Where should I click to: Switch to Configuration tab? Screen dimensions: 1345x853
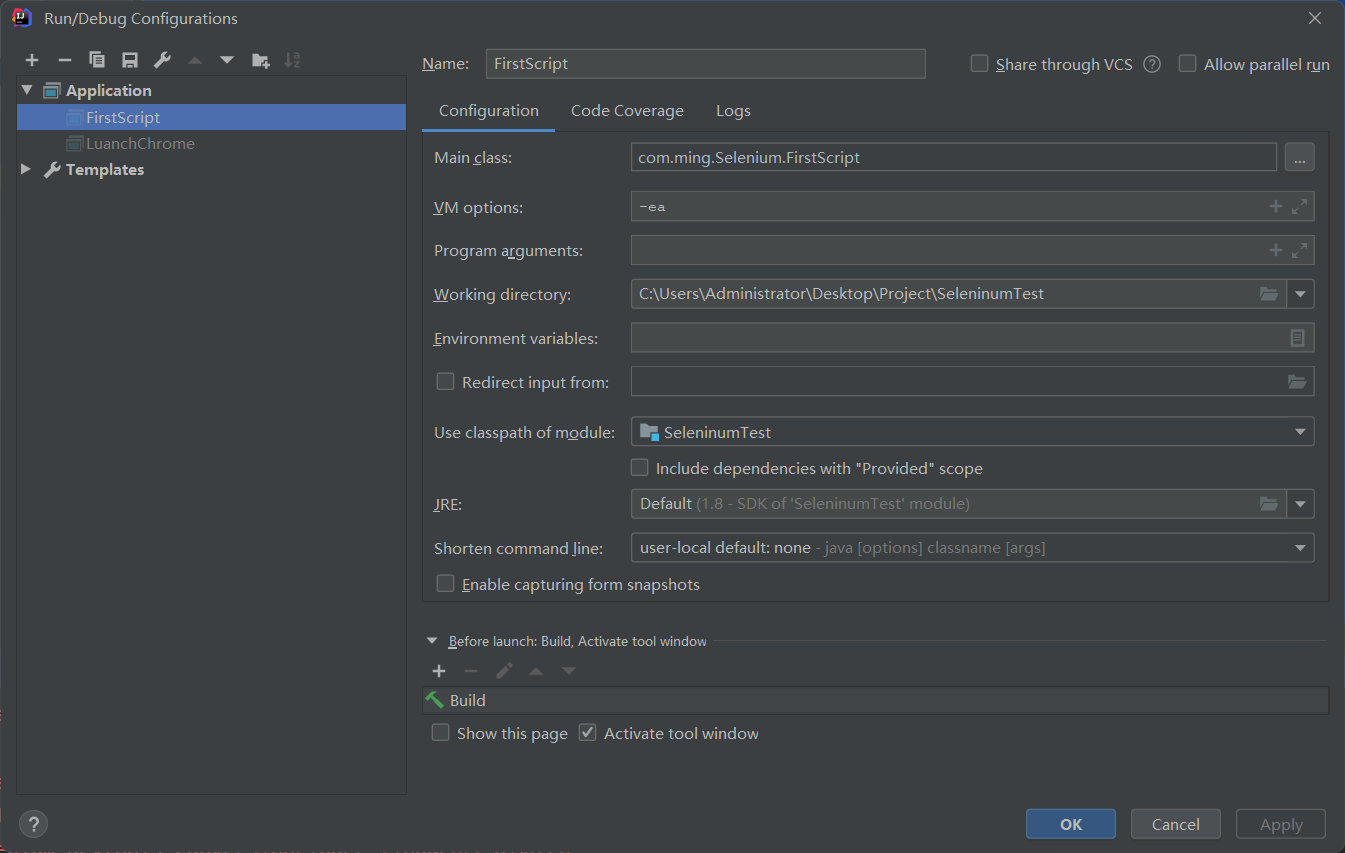click(489, 111)
